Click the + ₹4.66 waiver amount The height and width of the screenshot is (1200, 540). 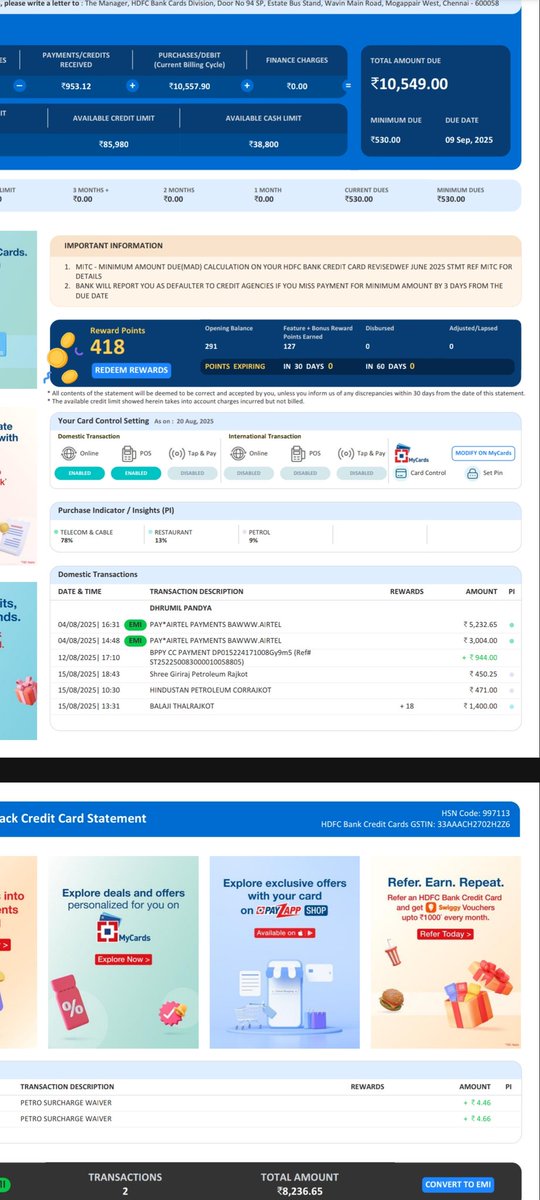pyautogui.click(x=478, y=1118)
